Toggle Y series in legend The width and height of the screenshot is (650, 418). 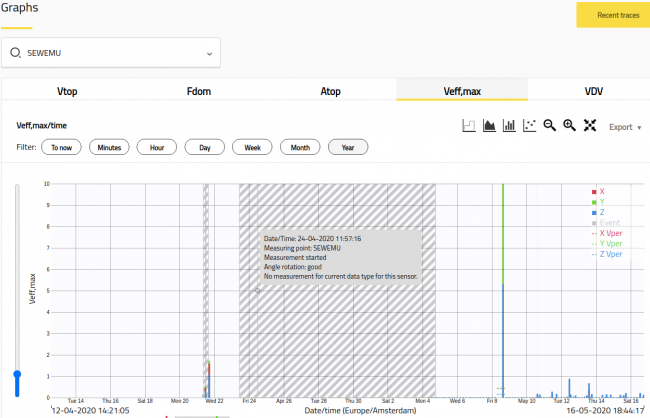(x=601, y=202)
